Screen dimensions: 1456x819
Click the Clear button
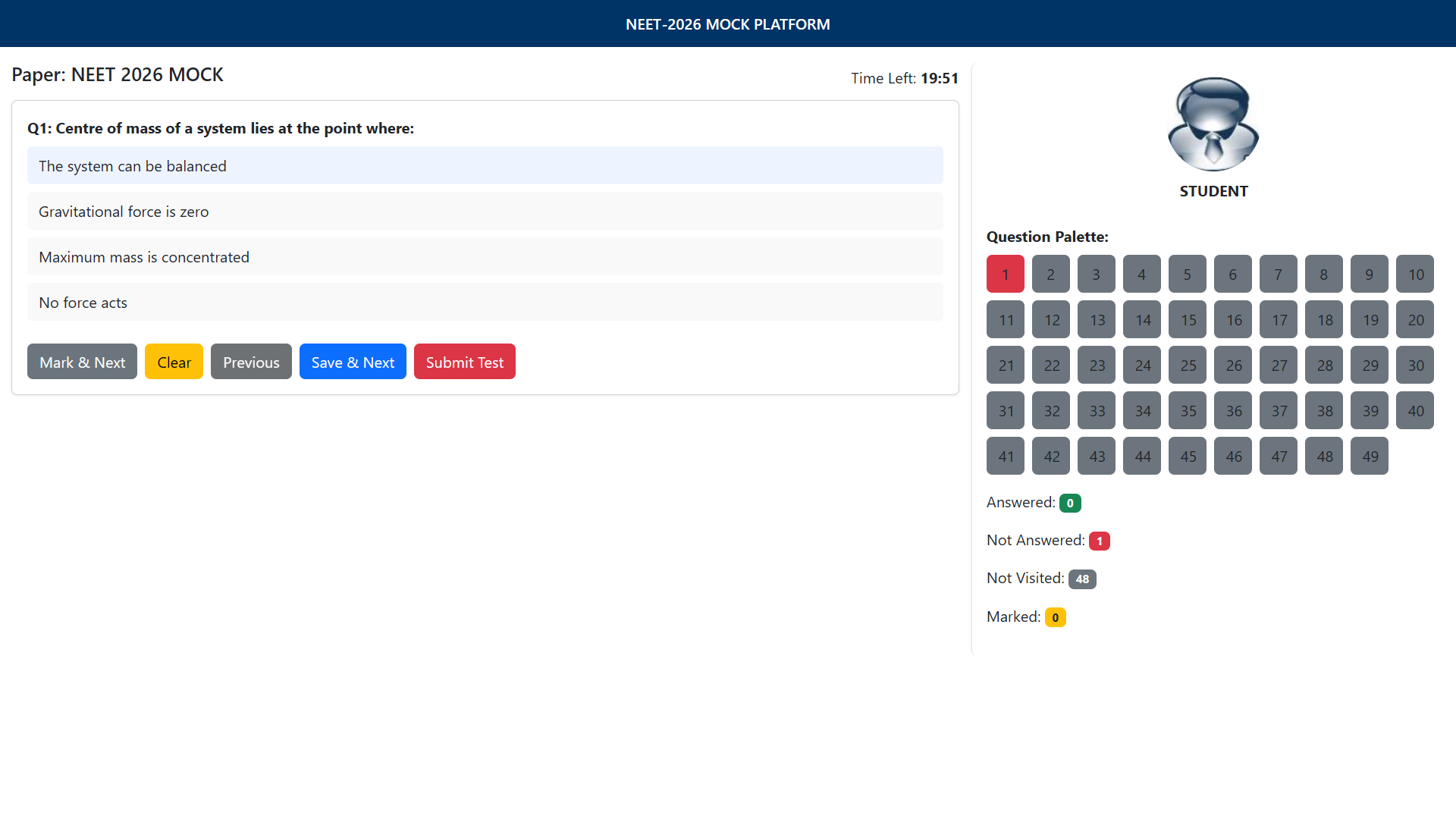coord(174,362)
